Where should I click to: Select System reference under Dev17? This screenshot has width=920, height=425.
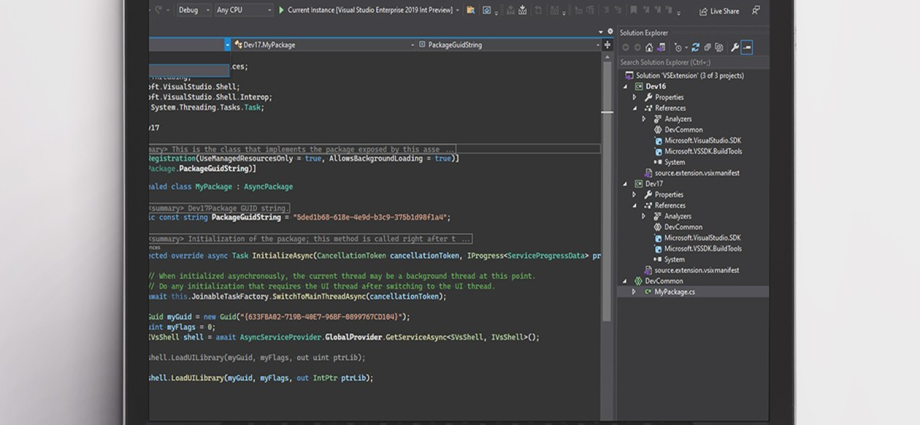pos(675,259)
